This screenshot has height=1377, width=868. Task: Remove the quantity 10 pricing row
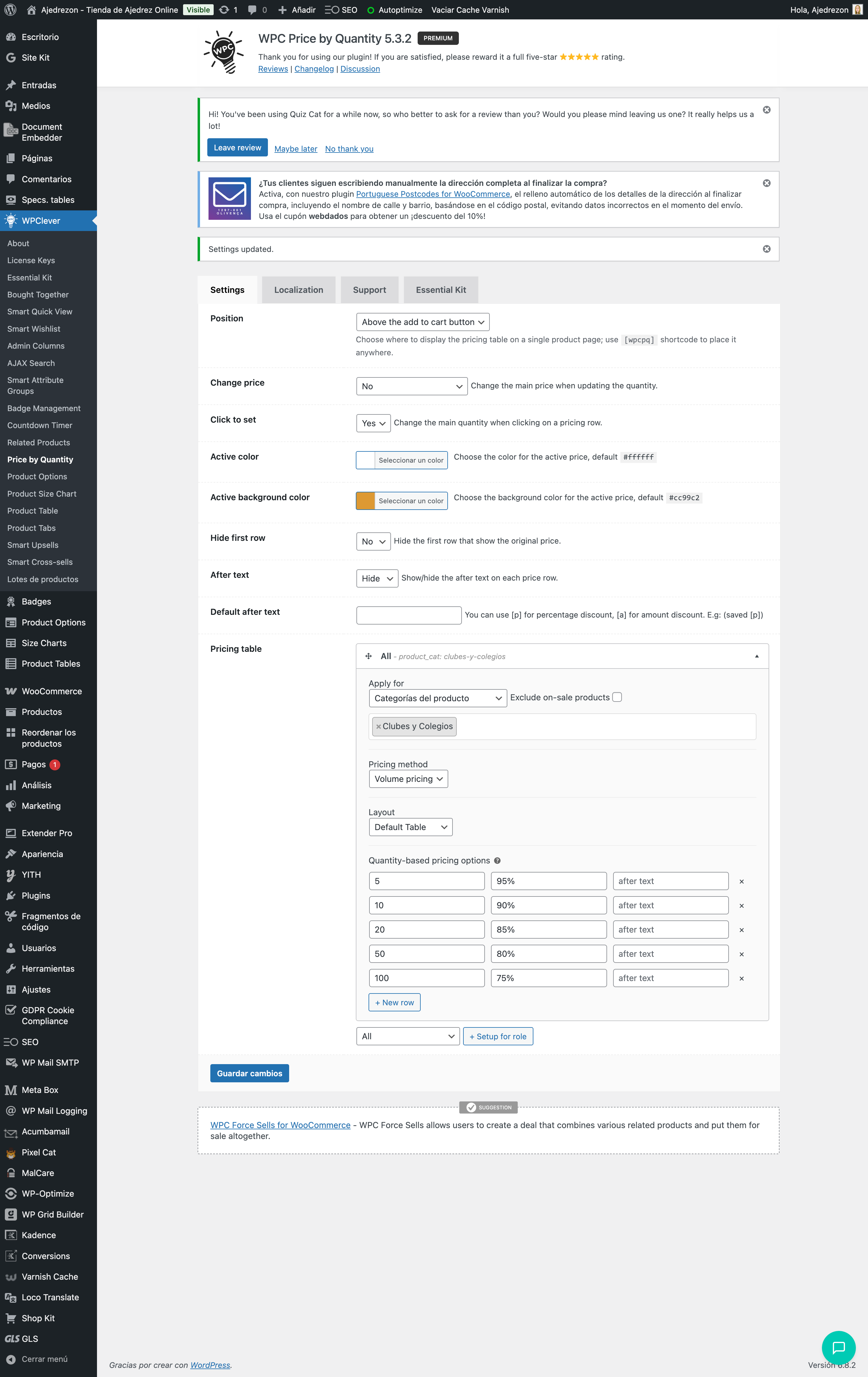[x=742, y=906]
